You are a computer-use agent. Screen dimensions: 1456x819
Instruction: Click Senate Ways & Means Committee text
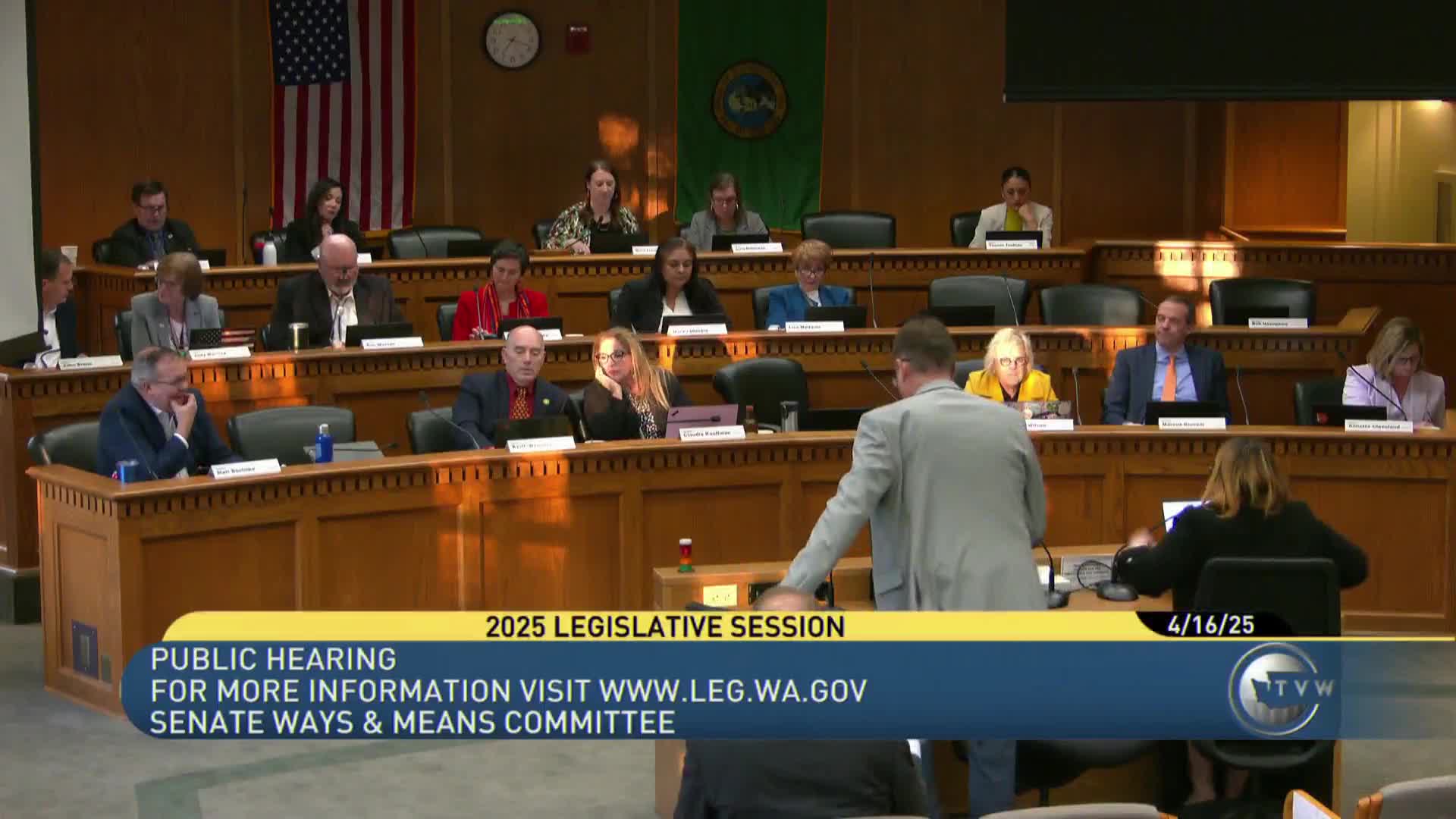coord(412,723)
